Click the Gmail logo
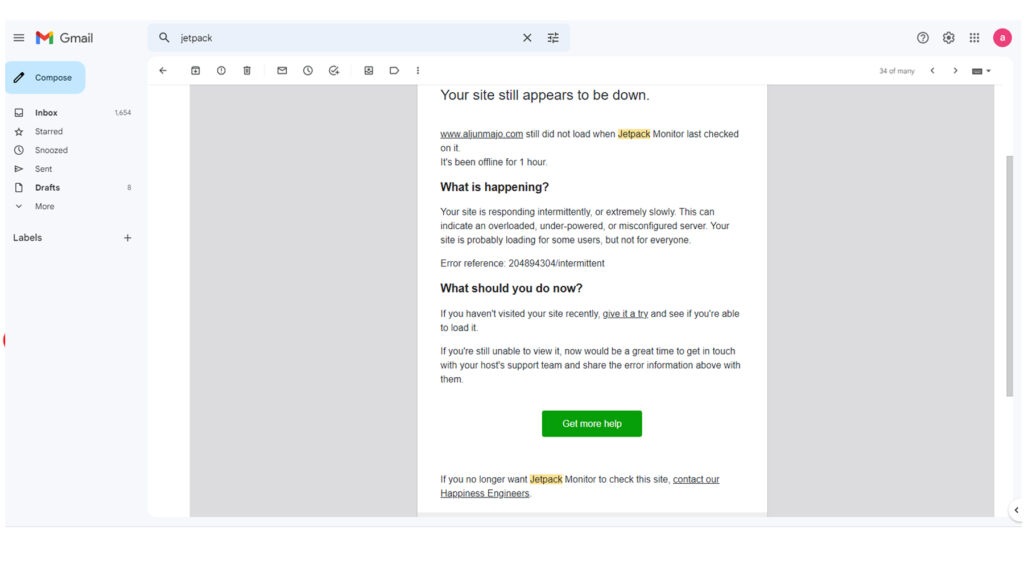1024x569 pixels. (x=64, y=38)
